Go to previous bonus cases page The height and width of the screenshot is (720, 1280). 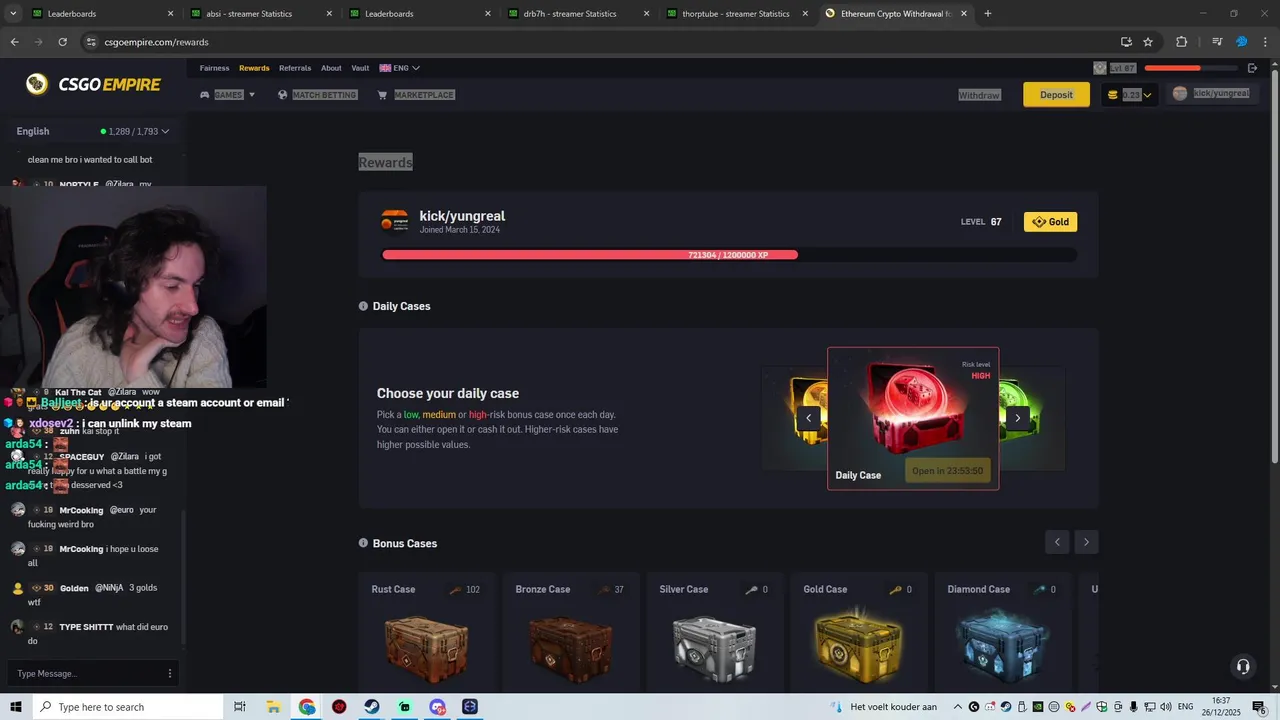[x=1057, y=542]
